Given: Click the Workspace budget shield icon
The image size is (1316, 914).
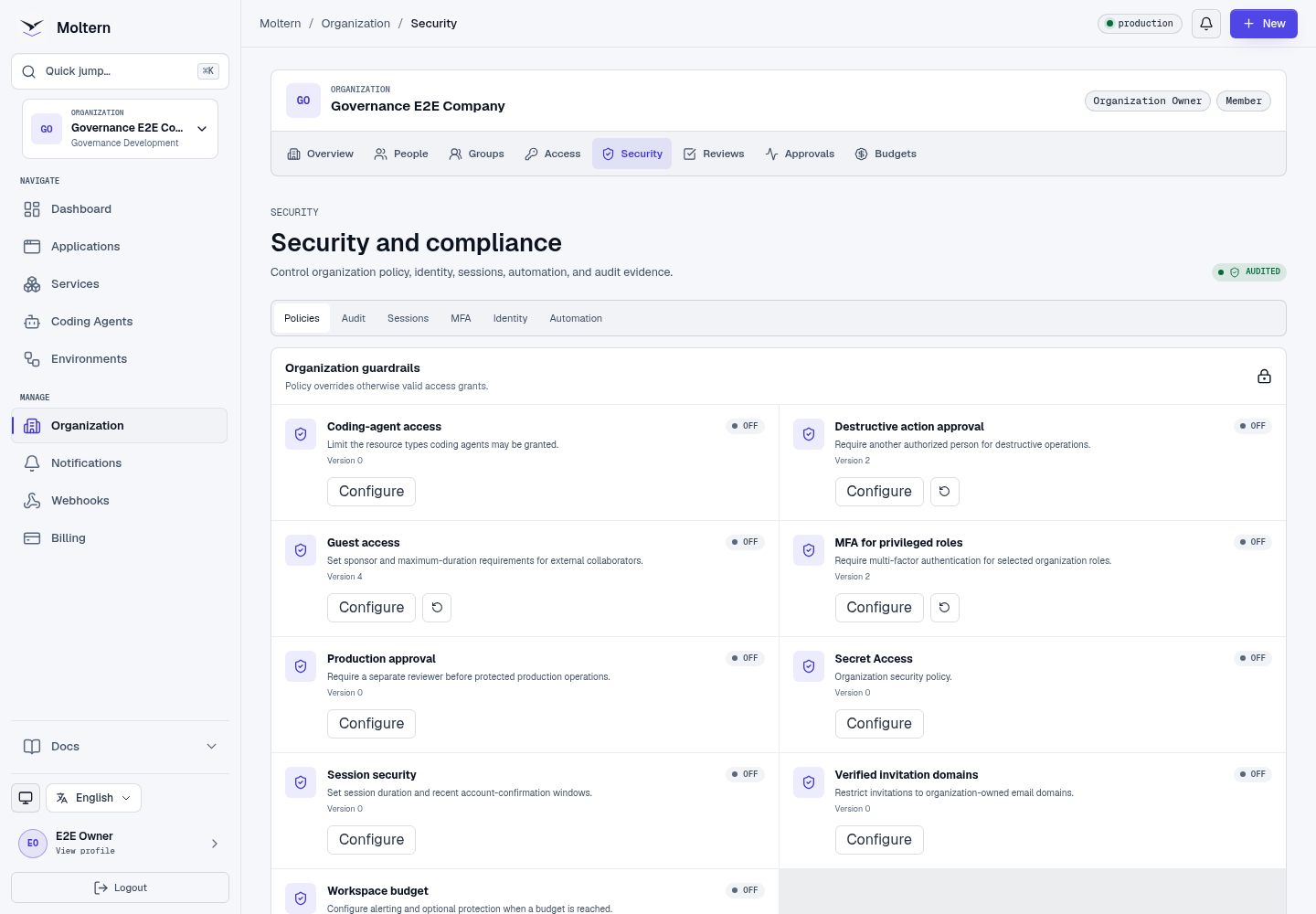Looking at the screenshot, I should tap(301, 898).
